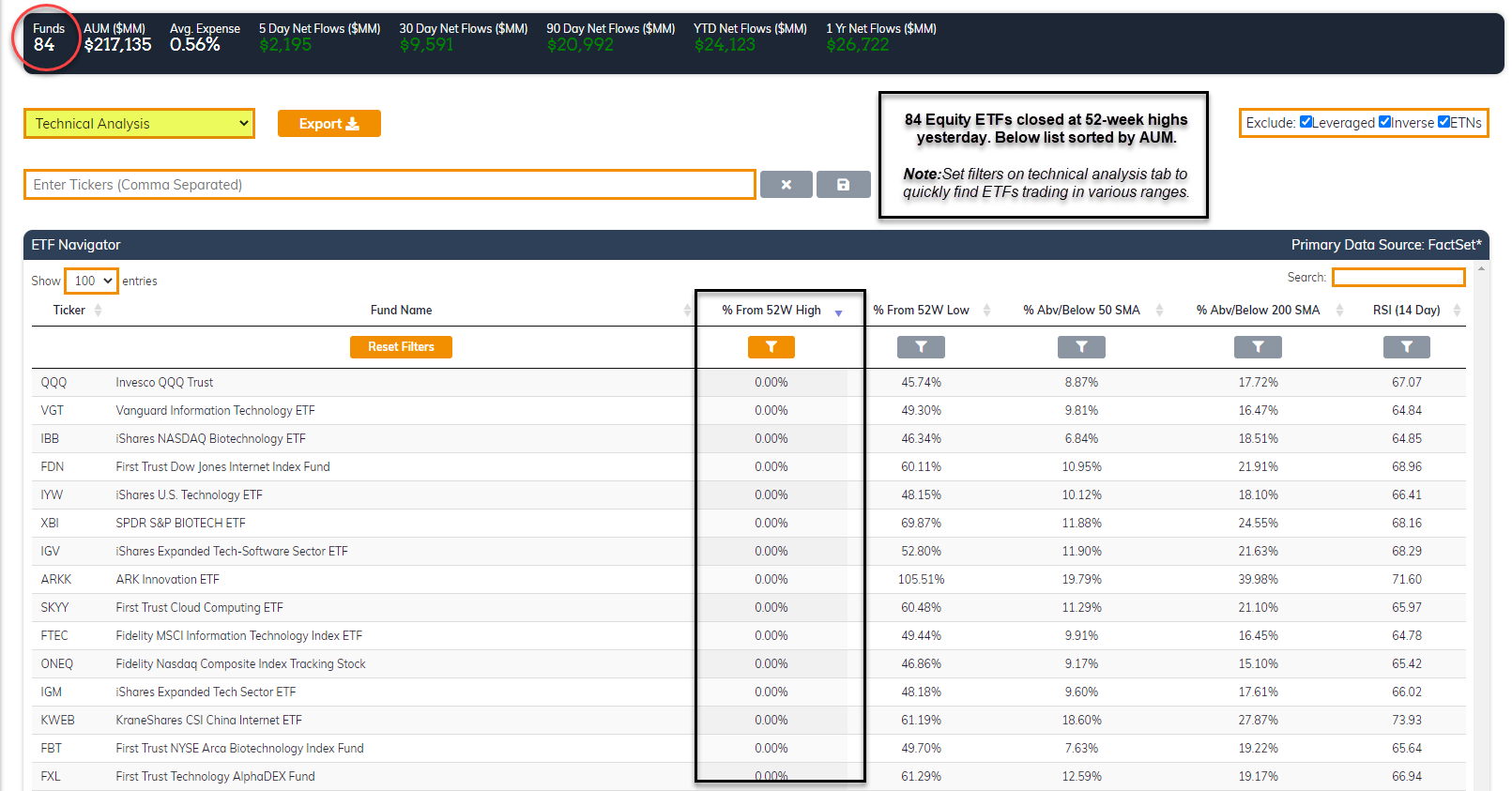Select the FDN ticker
The image size is (1512, 791).
53,467
